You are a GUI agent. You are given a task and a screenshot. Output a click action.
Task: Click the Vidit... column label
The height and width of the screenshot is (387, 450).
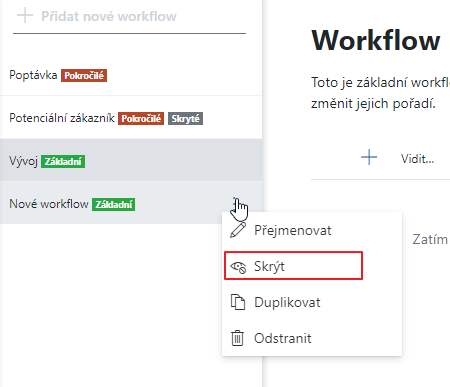click(x=417, y=159)
